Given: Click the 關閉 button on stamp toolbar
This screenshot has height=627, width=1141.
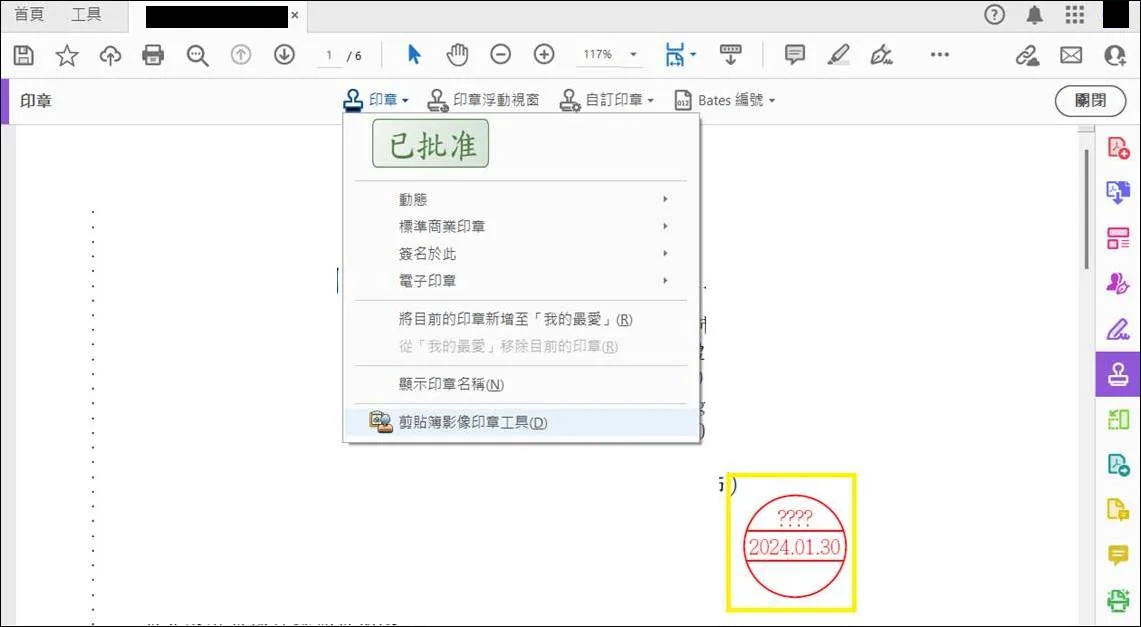Looking at the screenshot, I should pos(1090,100).
